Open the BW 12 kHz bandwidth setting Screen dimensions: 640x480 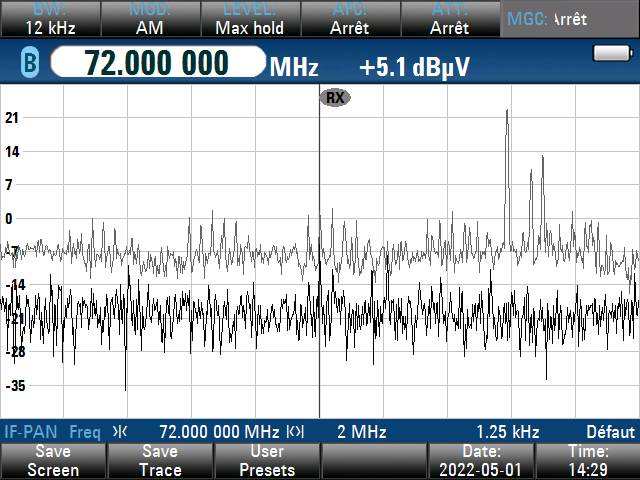[48, 19]
